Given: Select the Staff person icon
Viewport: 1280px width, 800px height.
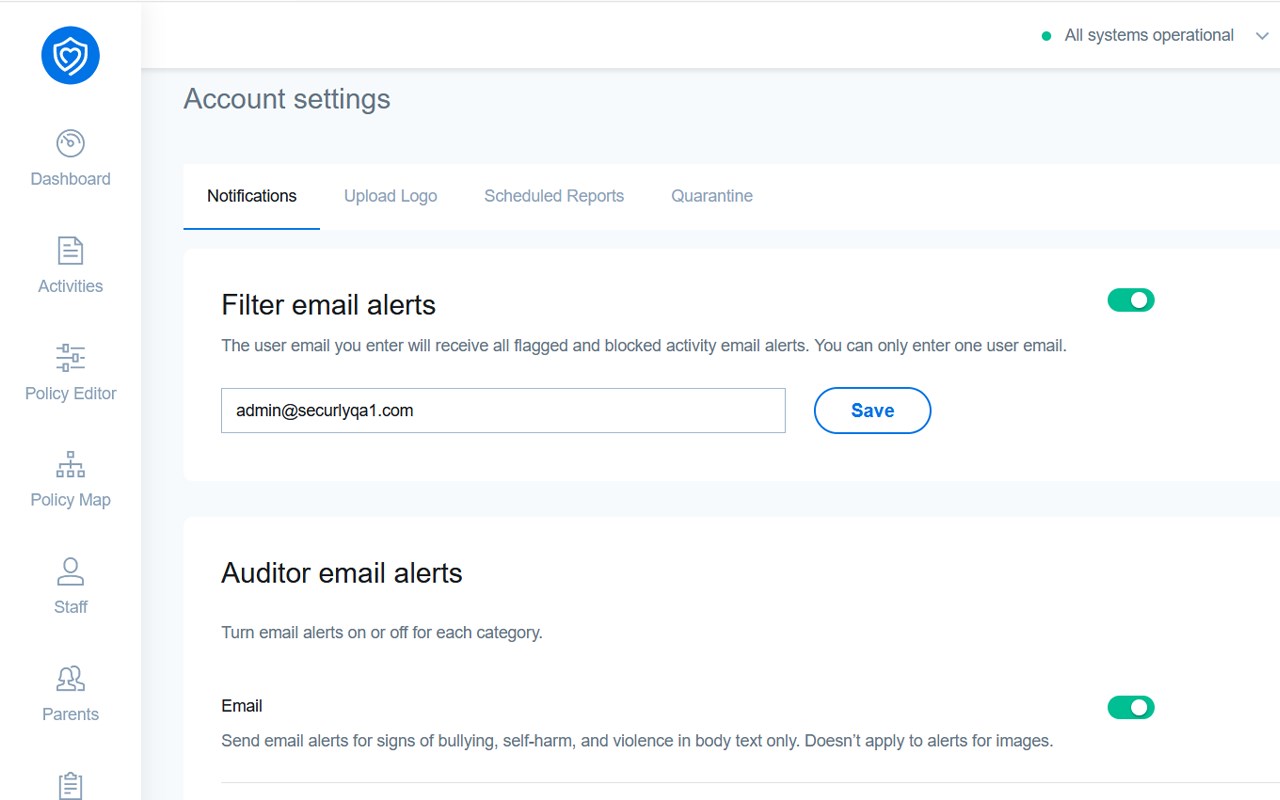Looking at the screenshot, I should click(70, 572).
